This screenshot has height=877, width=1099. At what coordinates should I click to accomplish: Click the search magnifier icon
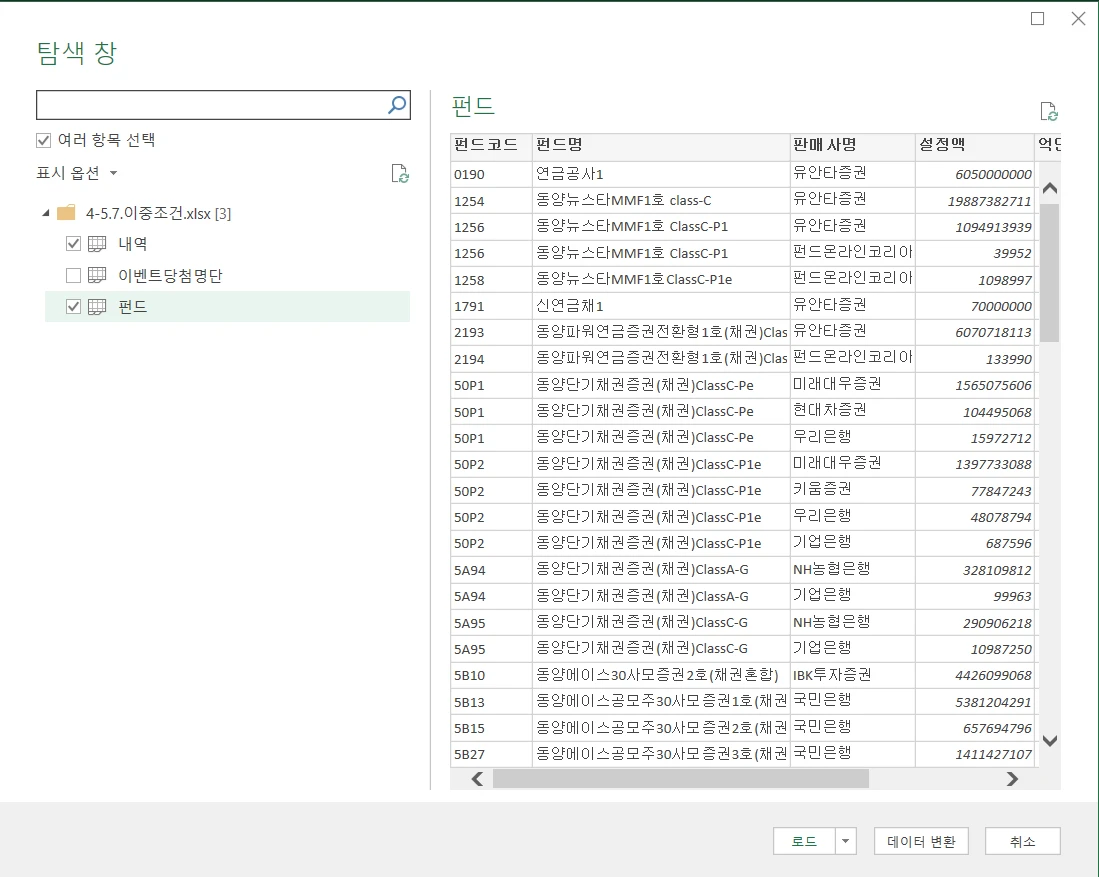pyautogui.click(x=397, y=105)
